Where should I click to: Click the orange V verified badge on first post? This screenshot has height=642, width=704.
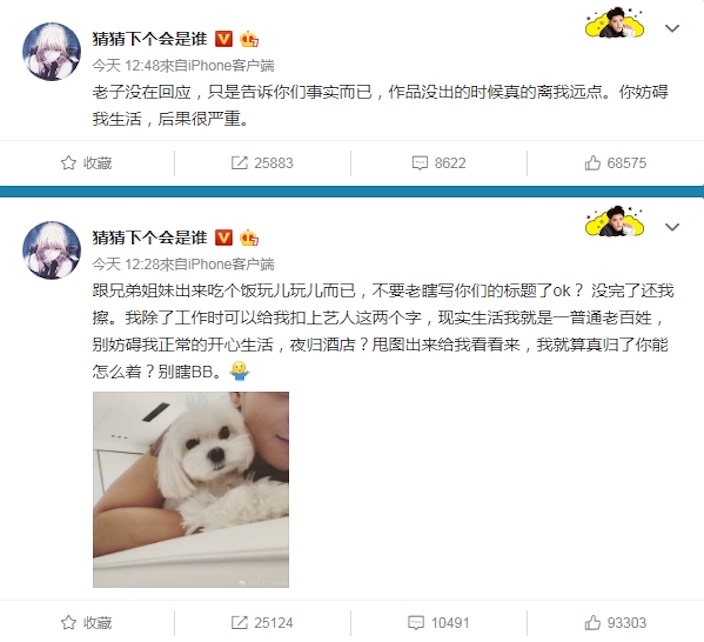pyautogui.click(x=224, y=39)
